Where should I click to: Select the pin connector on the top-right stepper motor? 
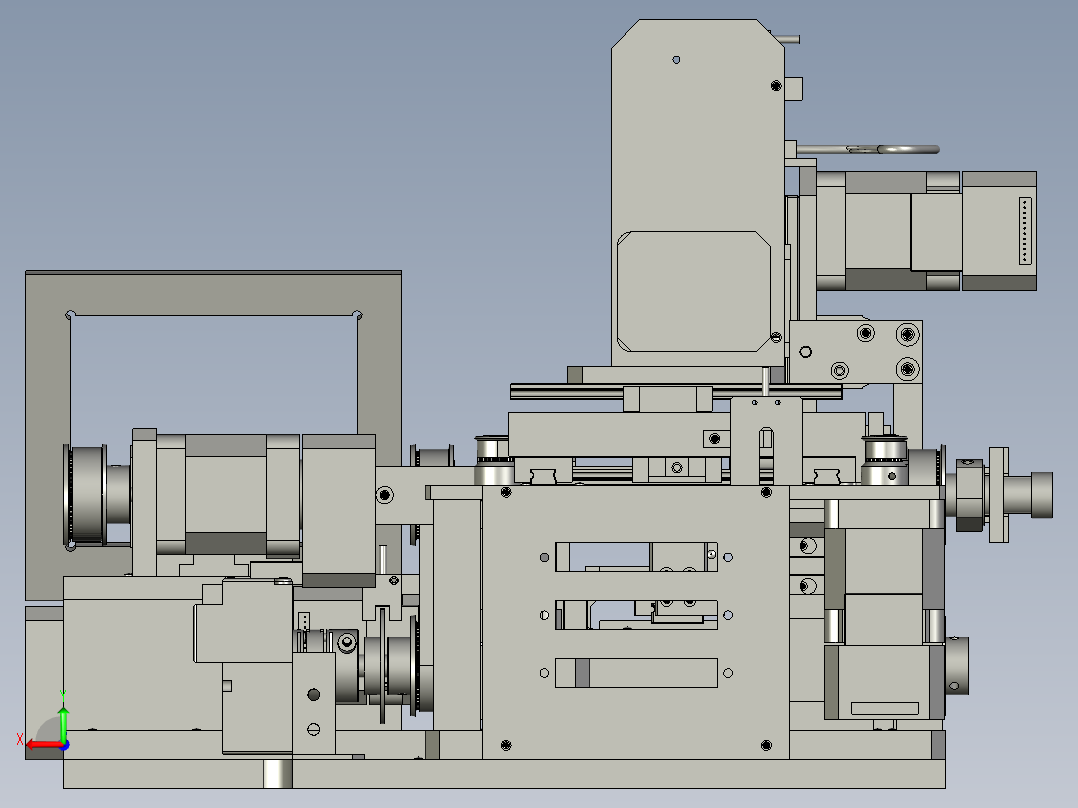[1025, 231]
